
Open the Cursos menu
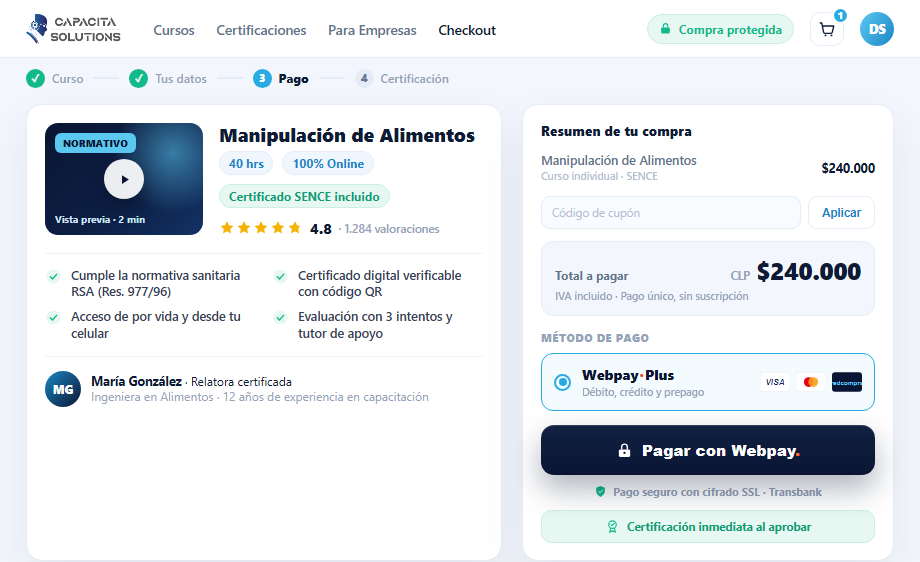pos(174,30)
